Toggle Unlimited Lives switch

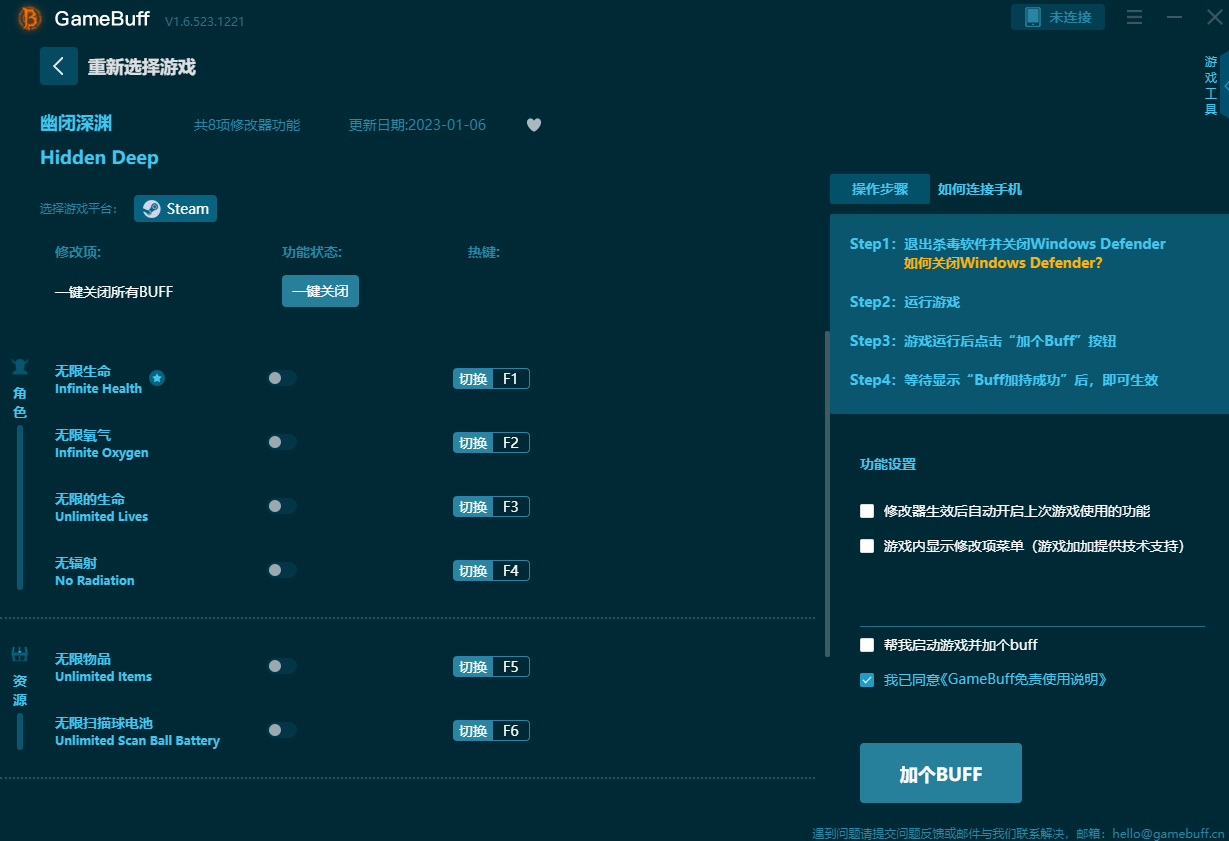point(282,506)
